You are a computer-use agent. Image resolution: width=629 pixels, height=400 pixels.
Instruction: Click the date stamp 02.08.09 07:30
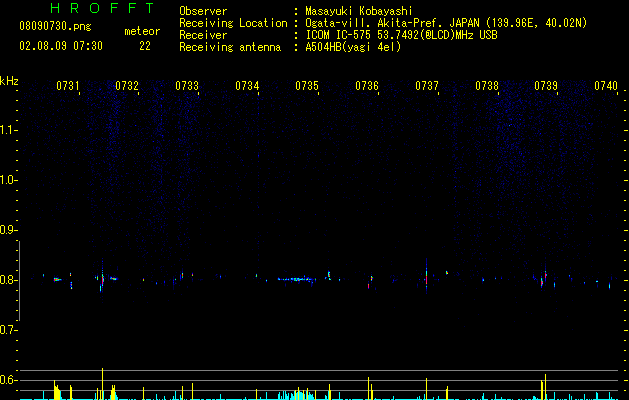pos(61,46)
